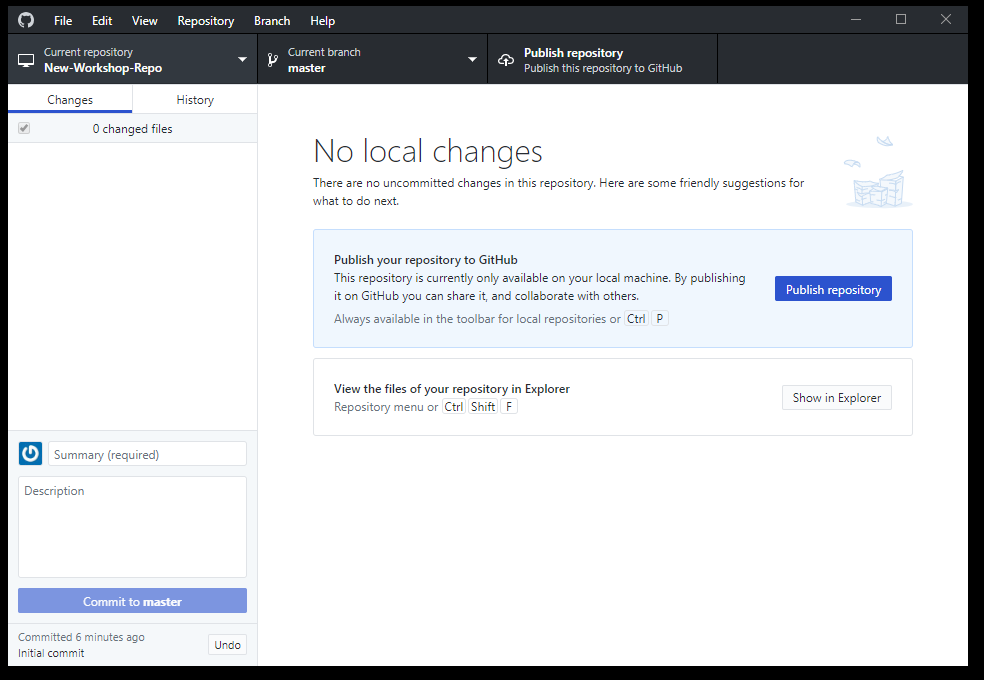
Task: Open the Repository menu
Action: (205, 20)
